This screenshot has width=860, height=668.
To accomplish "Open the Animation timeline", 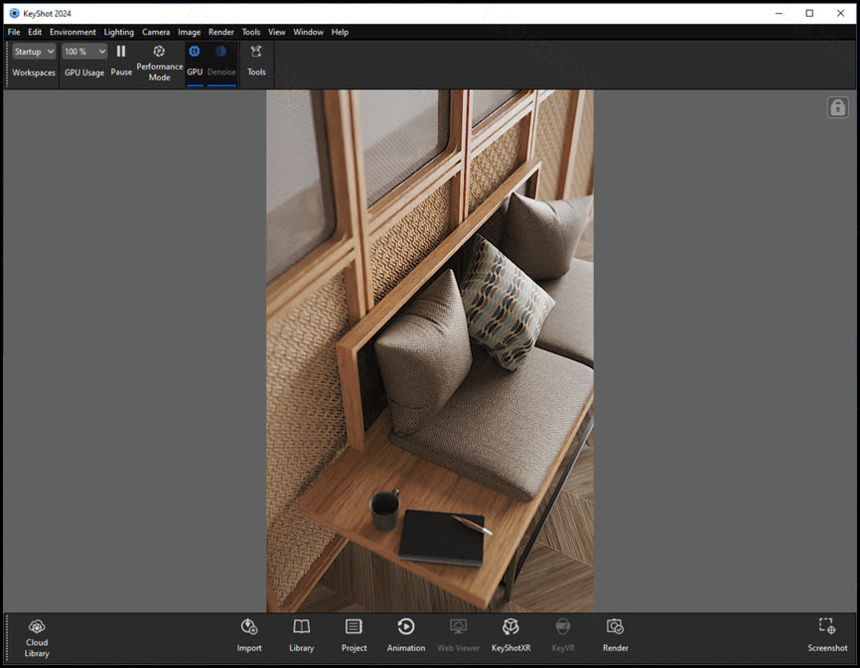I will 406,636.
